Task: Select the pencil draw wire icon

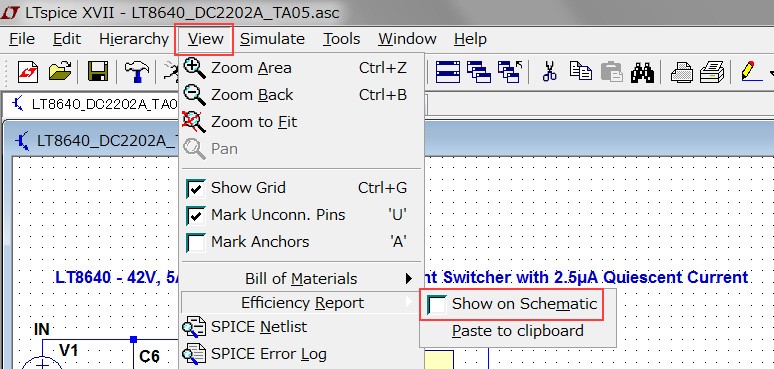Action: 749,72
